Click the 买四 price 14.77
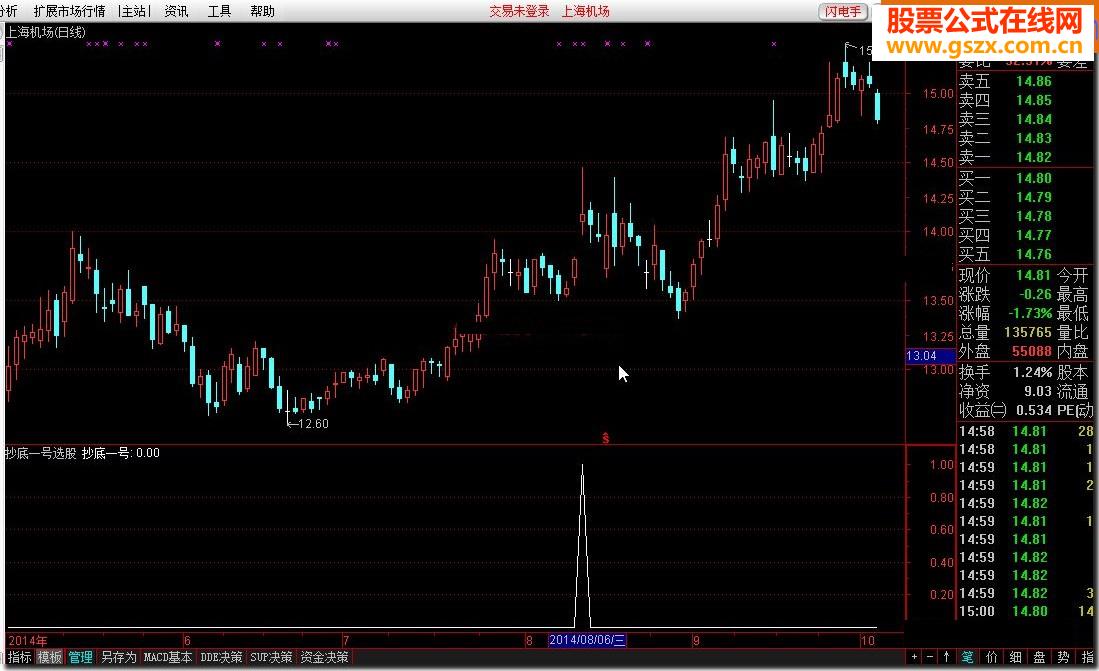1099x671 pixels. pyautogui.click(x=1034, y=235)
